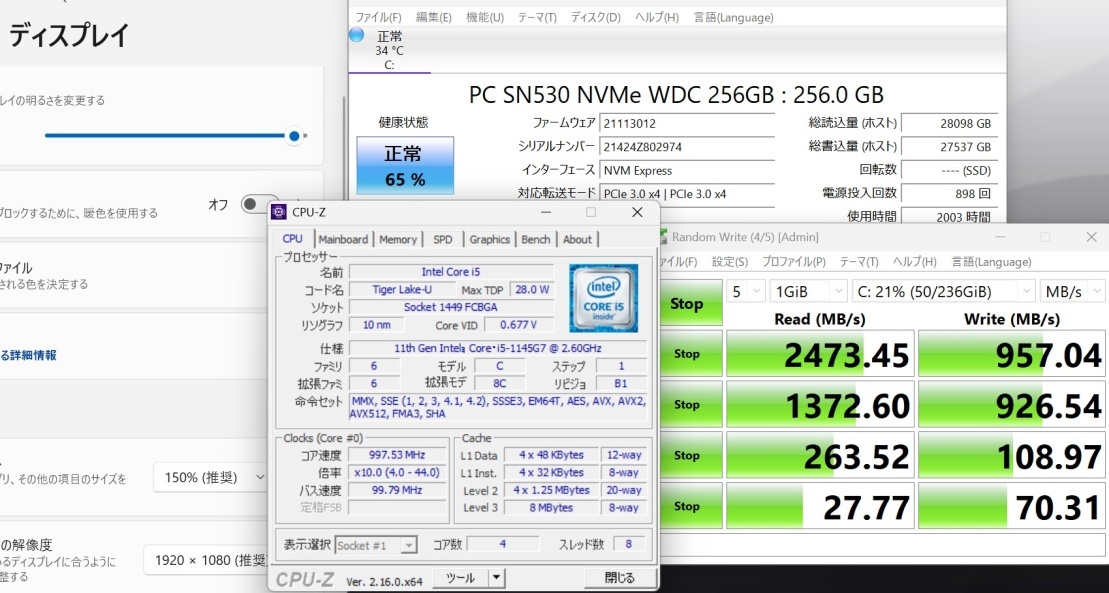Open 編集(E) menu in CrystalDiskInfo
This screenshot has height=593, width=1109.
(x=434, y=17)
